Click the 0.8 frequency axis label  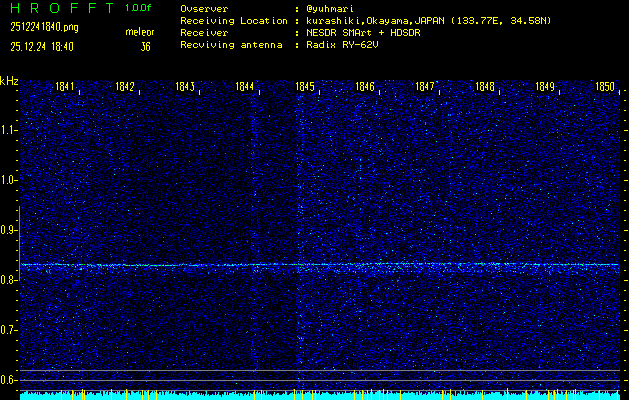tap(8, 280)
